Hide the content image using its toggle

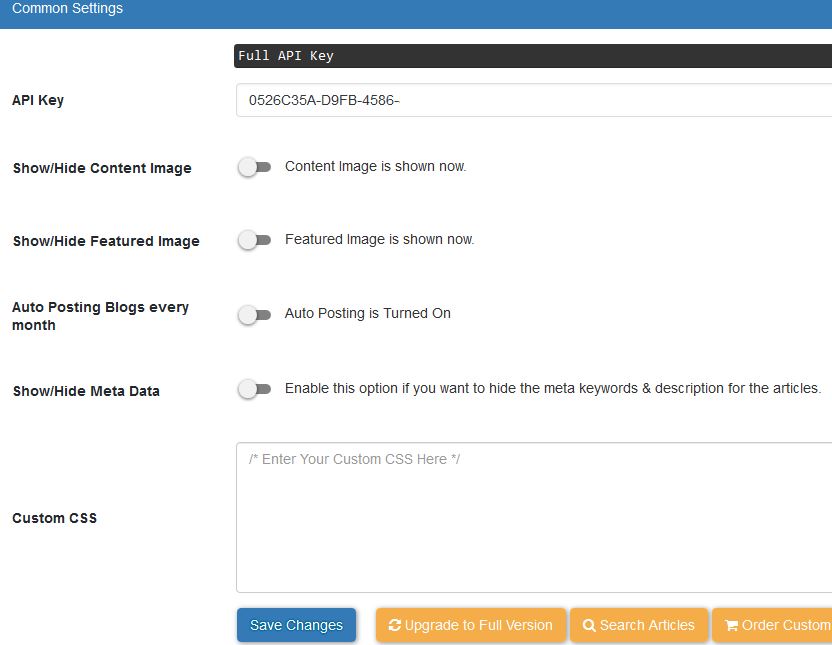[x=254, y=167]
